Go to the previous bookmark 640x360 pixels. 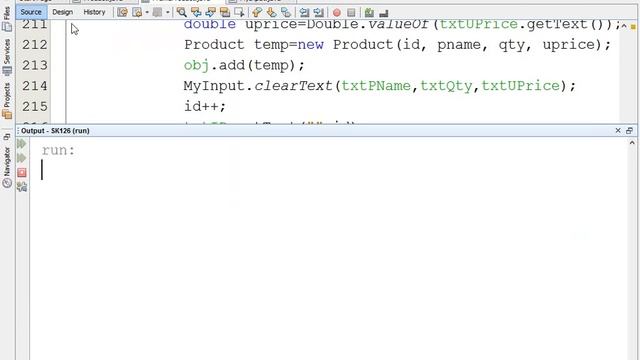point(257,12)
